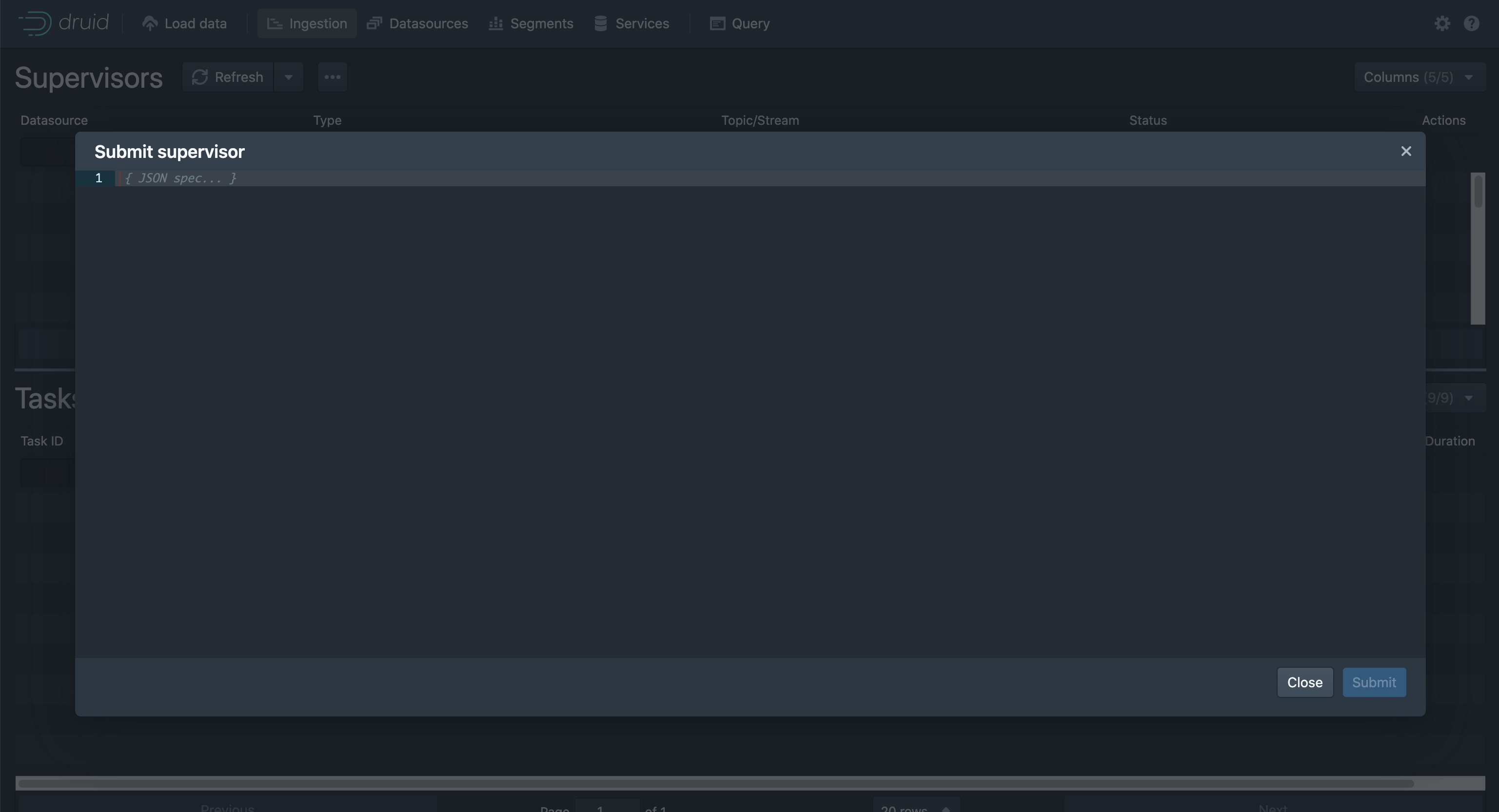Click the Druid logo icon
This screenshot has height=812, width=1499.
(x=35, y=23)
